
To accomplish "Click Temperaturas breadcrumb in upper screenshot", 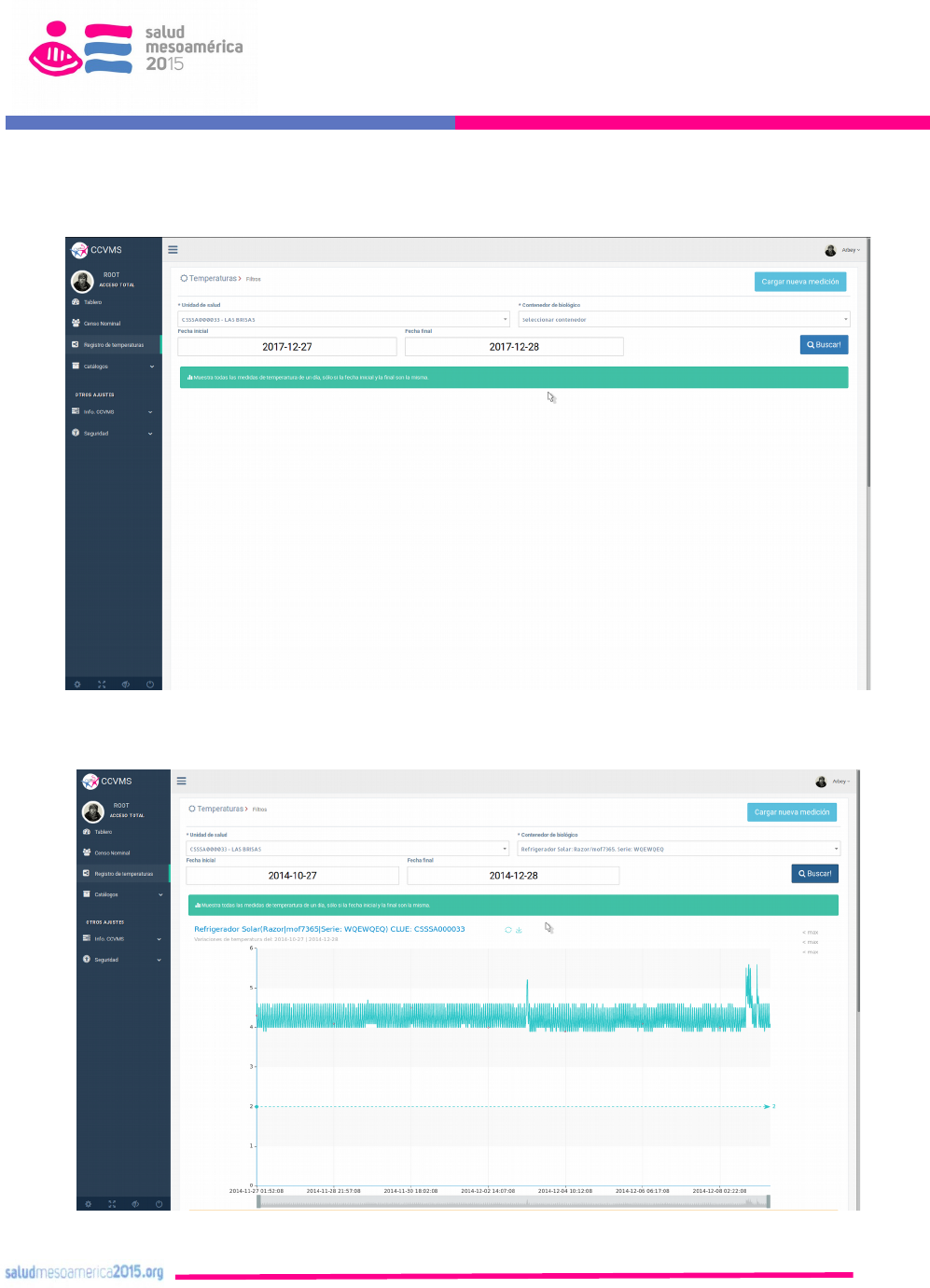I will click(x=213, y=279).
